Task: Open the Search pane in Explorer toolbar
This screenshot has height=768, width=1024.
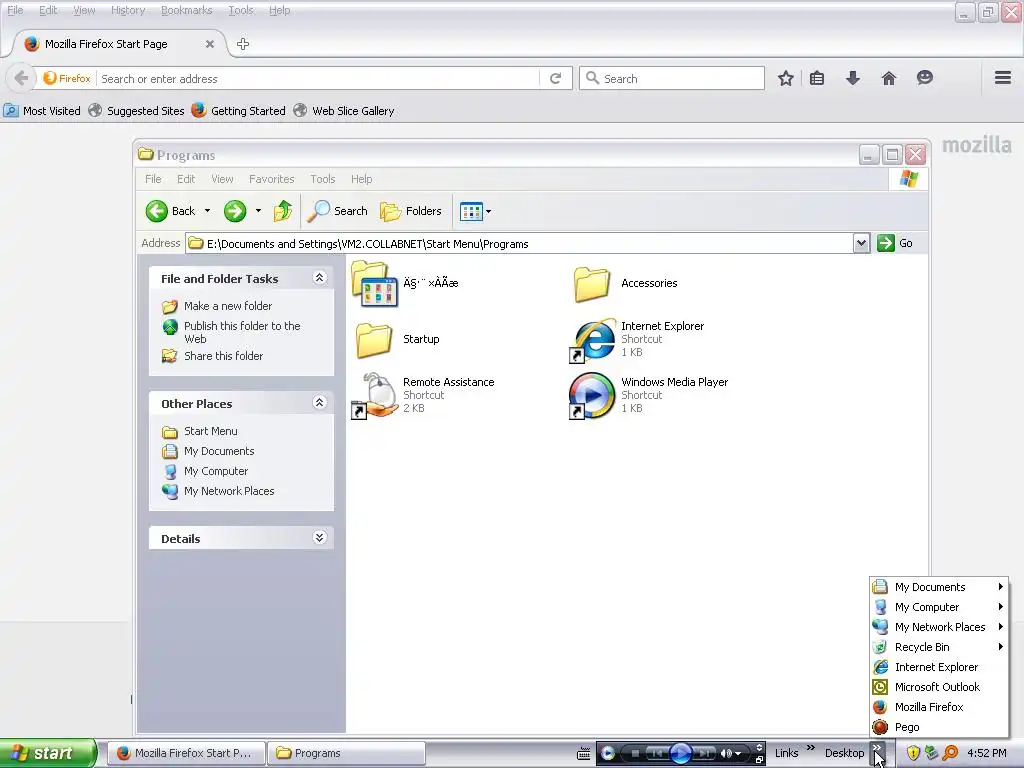Action: (338, 211)
